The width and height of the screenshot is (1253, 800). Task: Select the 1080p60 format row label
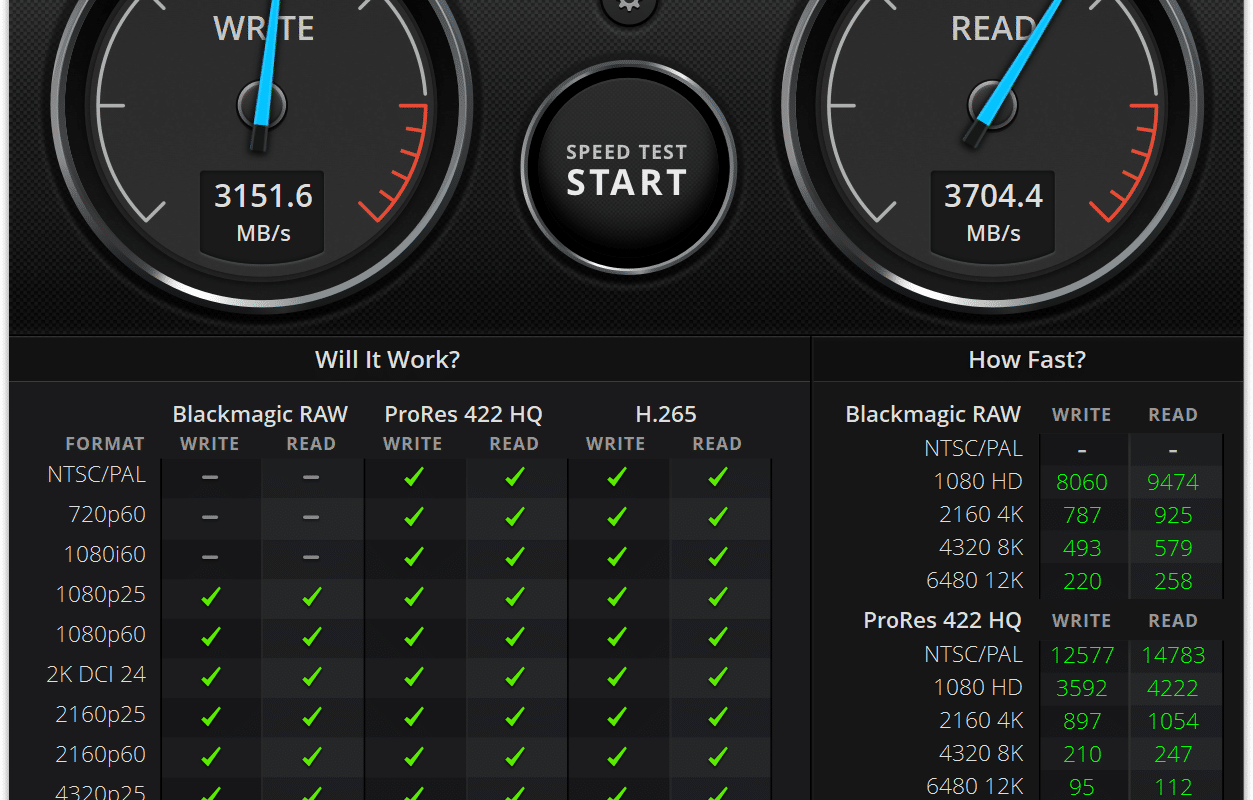(x=101, y=635)
